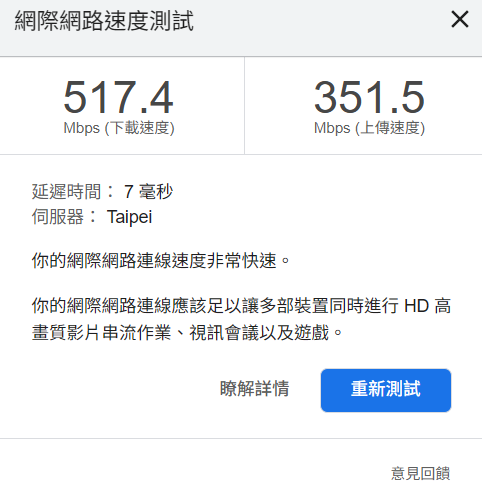
Task: Close the 網際網路速度測試 dialog with the X
Action: coord(460,19)
